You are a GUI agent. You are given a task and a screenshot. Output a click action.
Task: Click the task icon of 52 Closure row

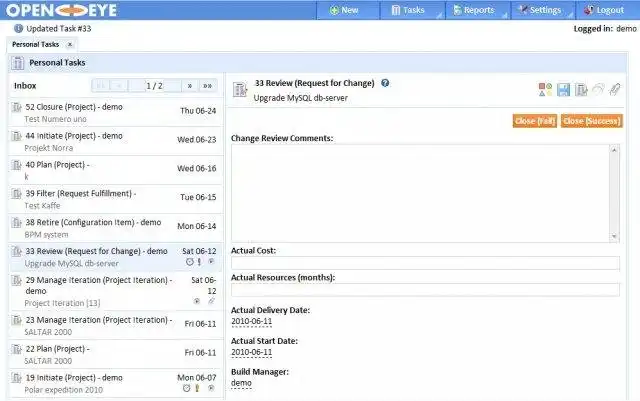(16, 107)
